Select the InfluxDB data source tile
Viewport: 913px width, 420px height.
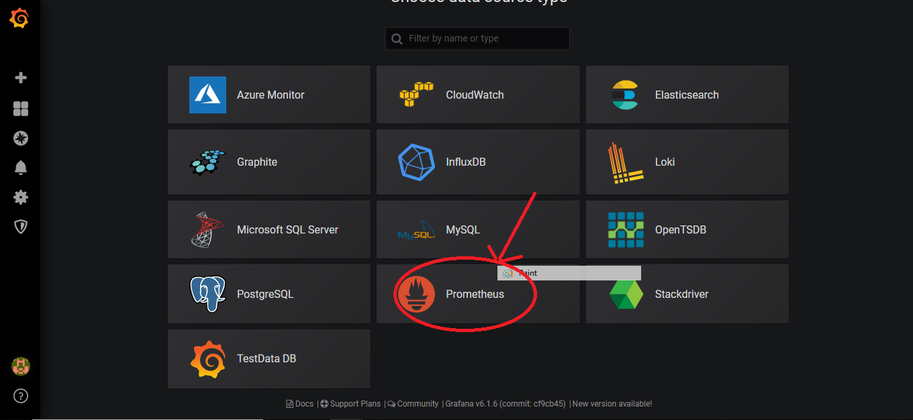click(476, 162)
